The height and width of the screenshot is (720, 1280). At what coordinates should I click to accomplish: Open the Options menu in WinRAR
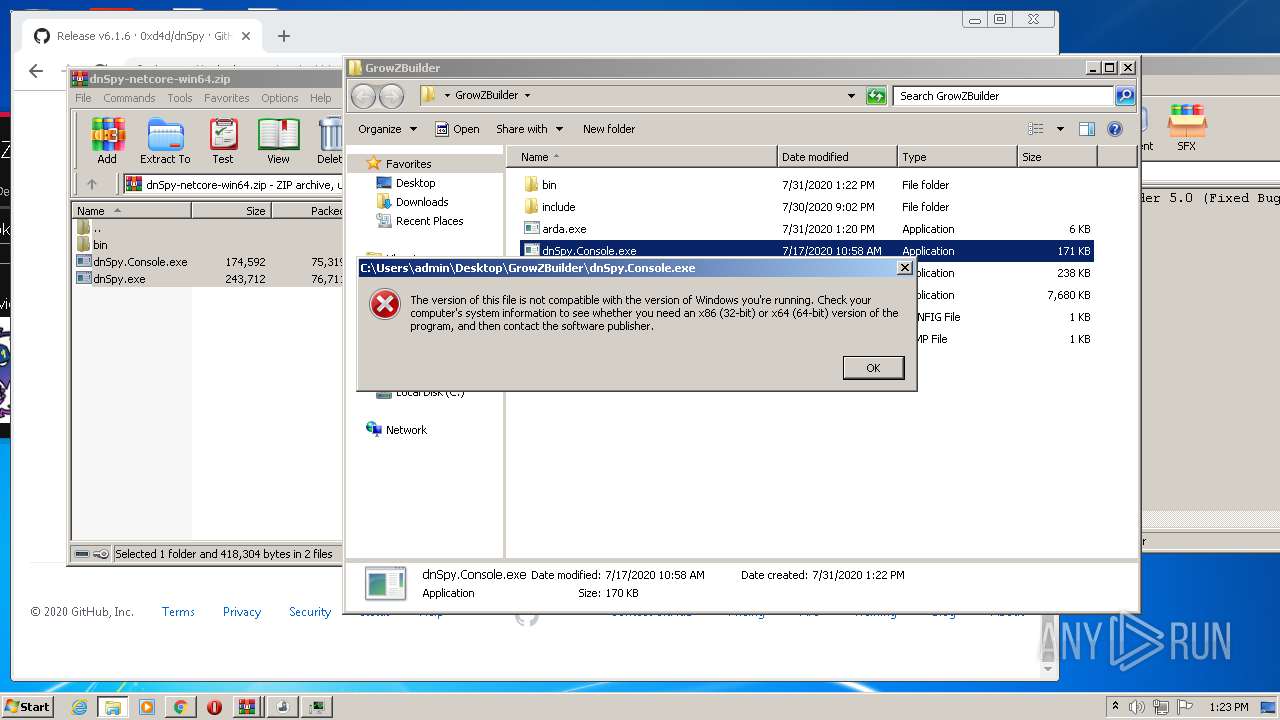280,98
